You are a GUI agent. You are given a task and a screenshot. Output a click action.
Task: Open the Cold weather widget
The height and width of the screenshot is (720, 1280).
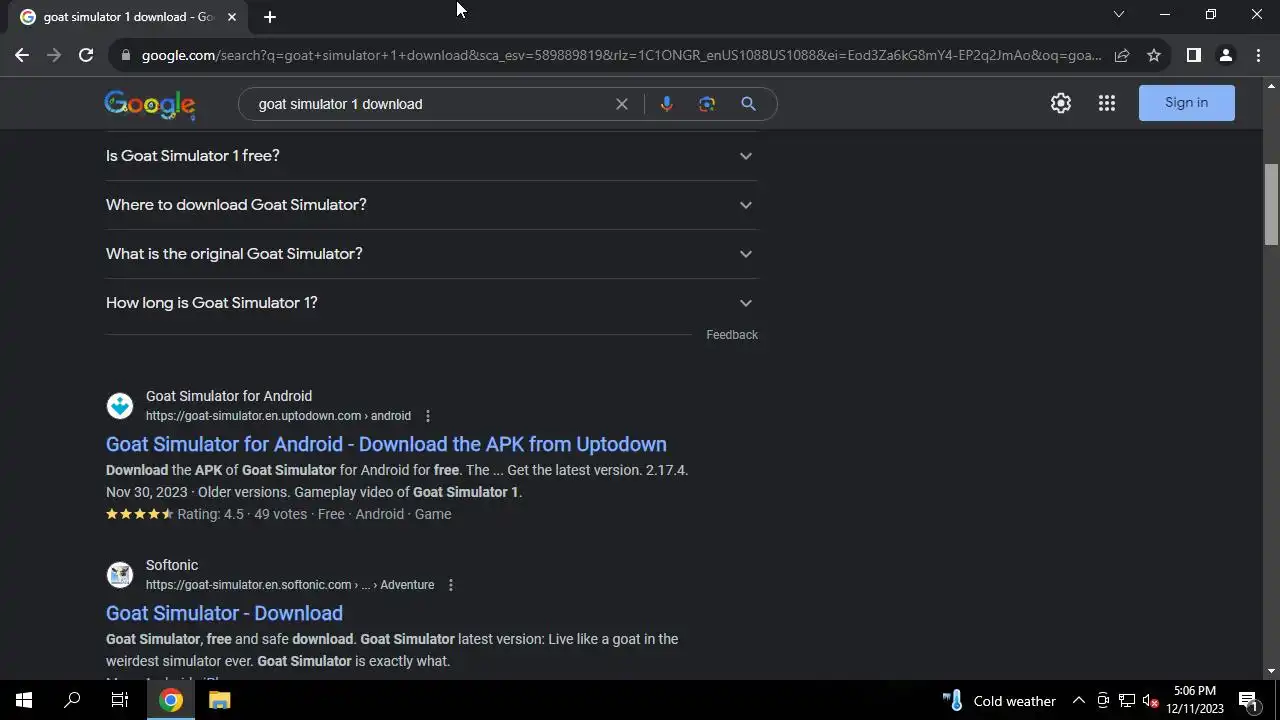(x=999, y=701)
